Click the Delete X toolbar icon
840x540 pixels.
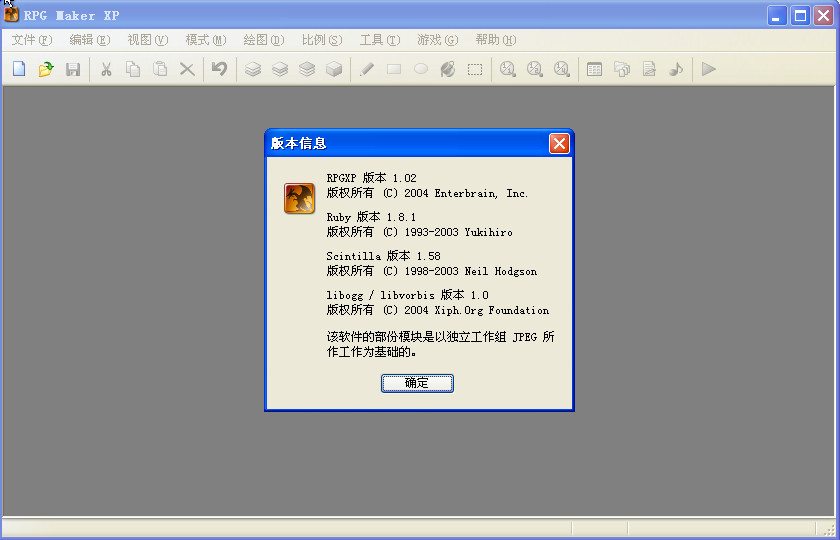tap(187, 69)
